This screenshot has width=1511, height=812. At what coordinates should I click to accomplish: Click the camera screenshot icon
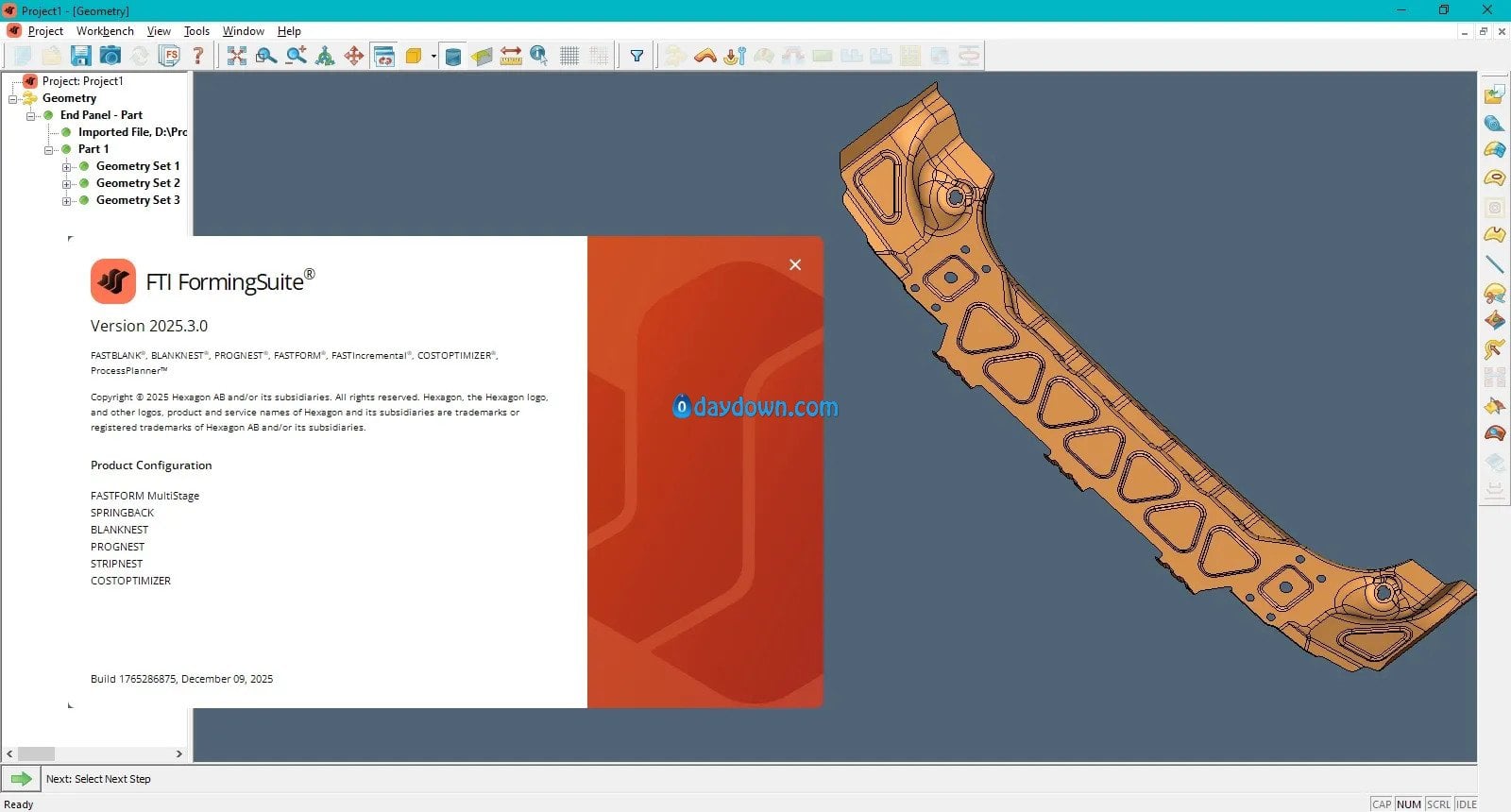click(x=110, y=56)
